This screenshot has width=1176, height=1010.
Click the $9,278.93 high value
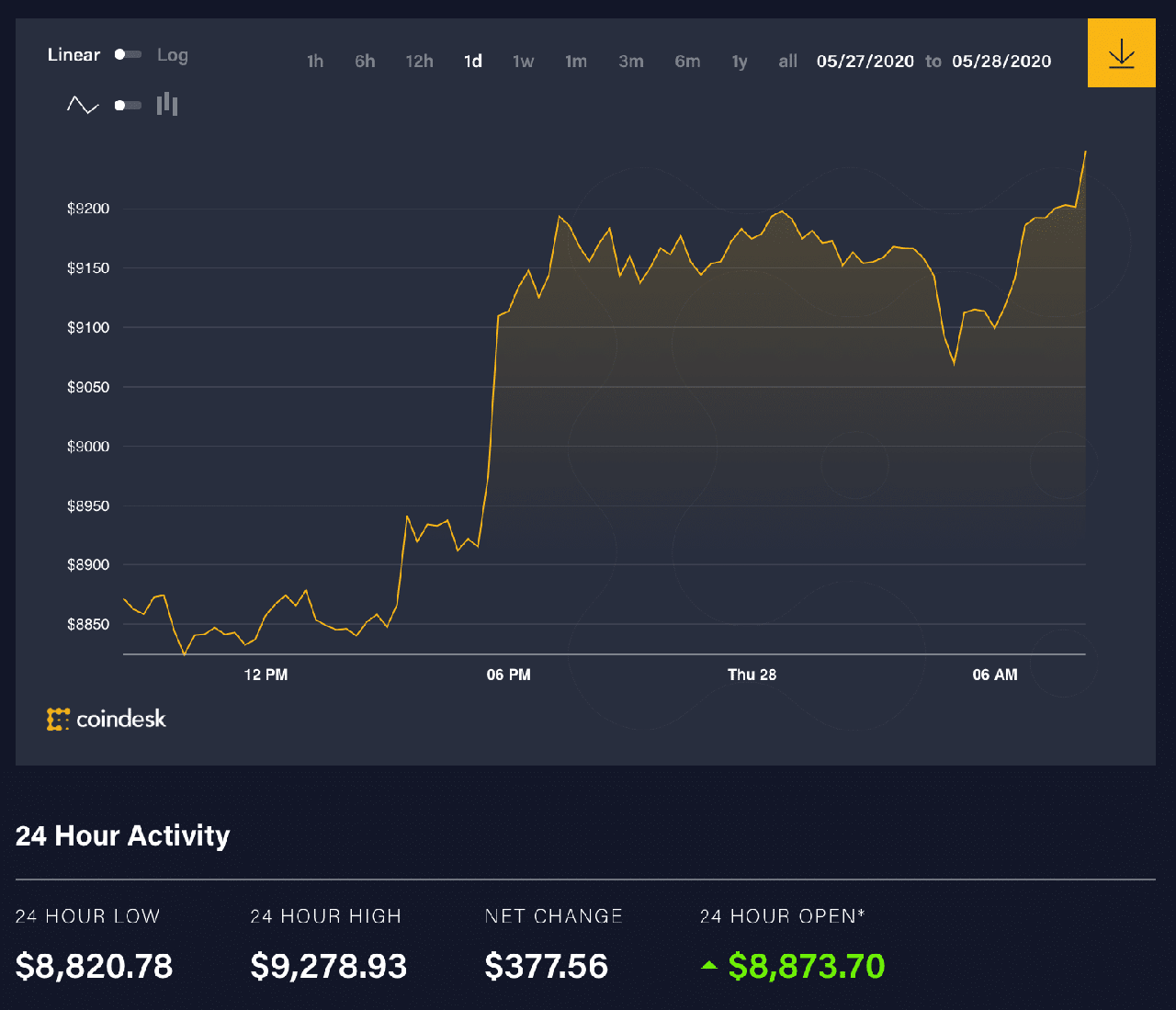(328, 966)
